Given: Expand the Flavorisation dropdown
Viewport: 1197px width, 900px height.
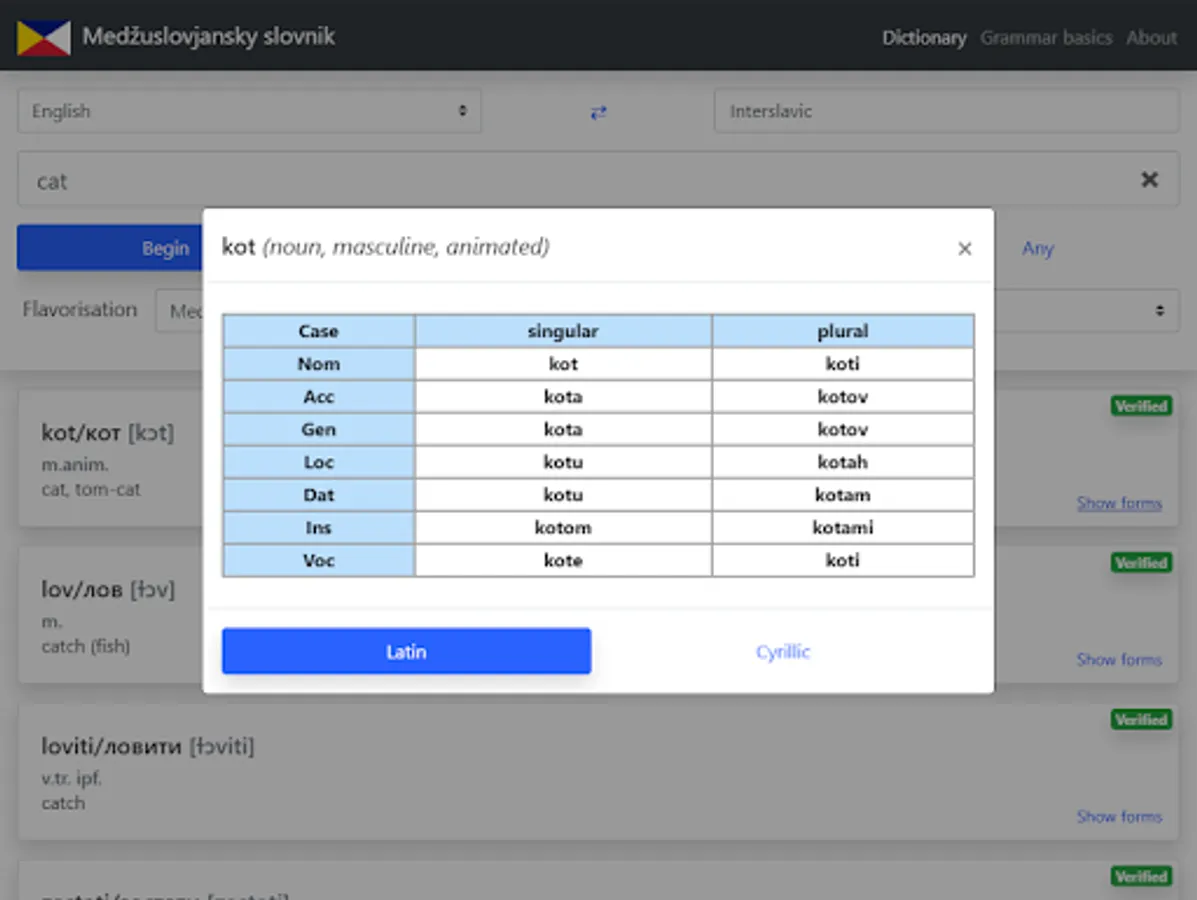Looking at the screenshot, I should 179,311.
